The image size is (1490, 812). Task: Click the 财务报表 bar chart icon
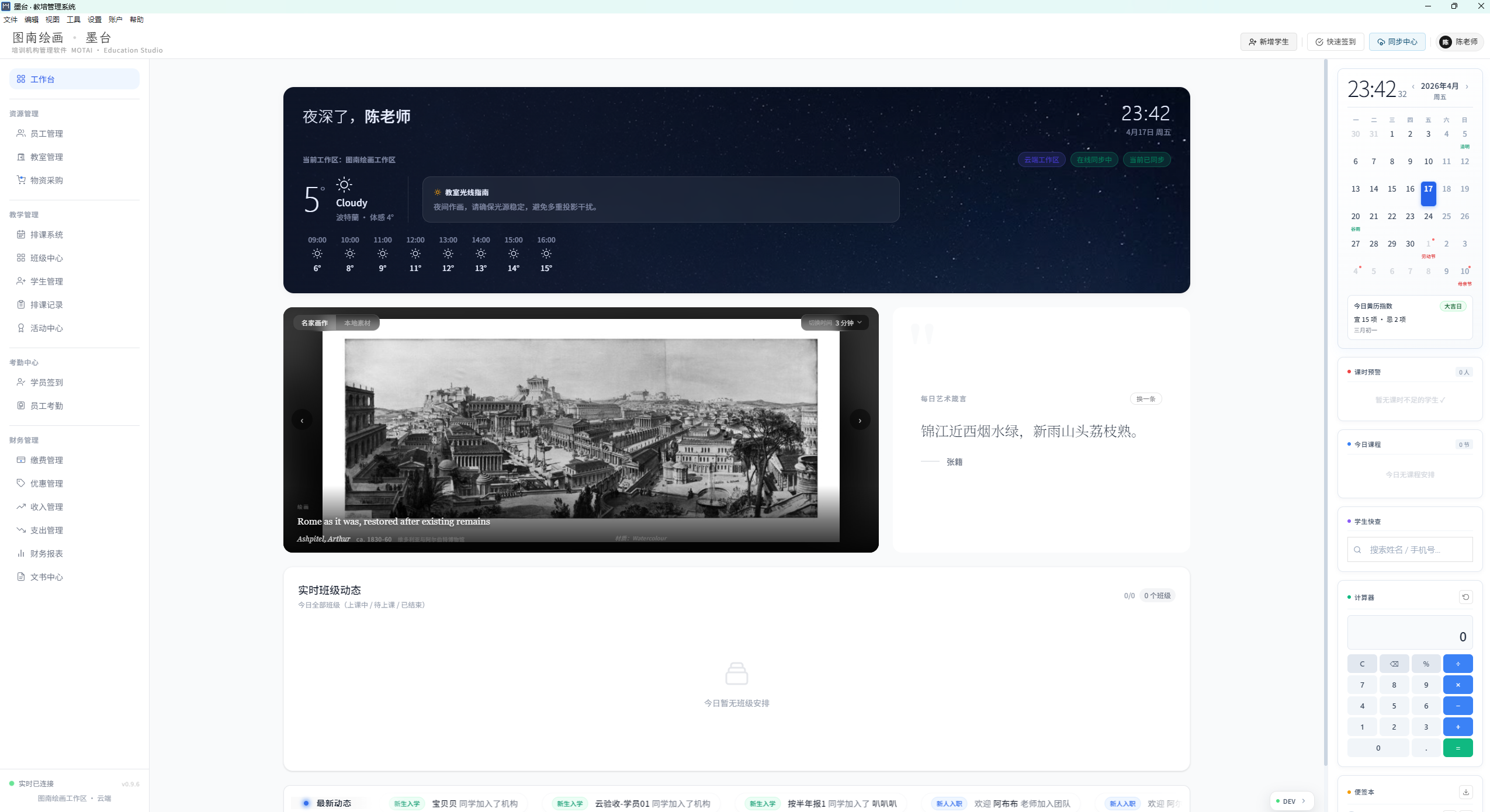(x=21, y=553)
